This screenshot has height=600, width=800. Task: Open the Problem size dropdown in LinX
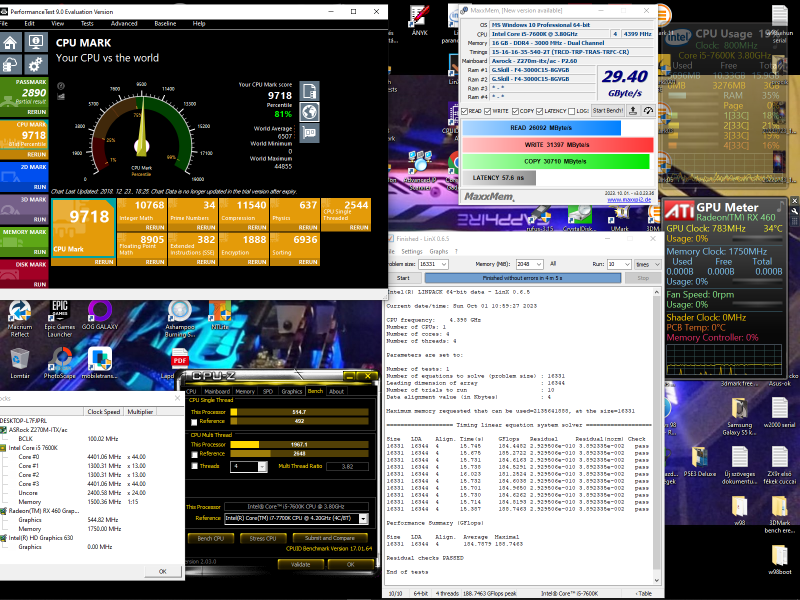[444, 264]
